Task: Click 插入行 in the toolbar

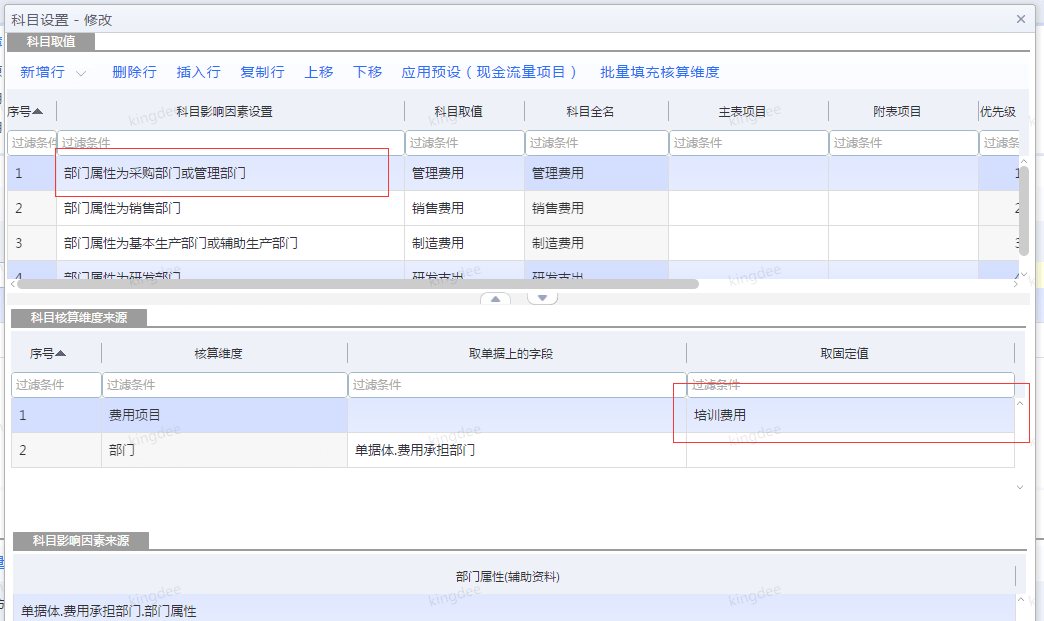Action: [x=198, y=72]
